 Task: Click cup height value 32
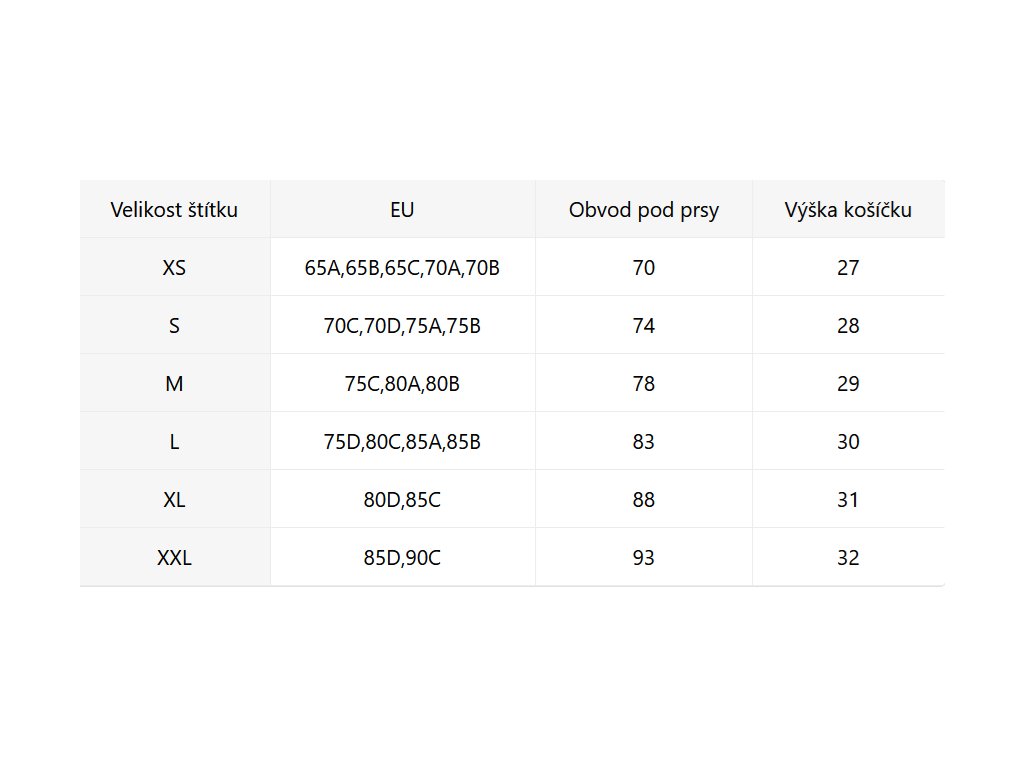click(848, 558)
